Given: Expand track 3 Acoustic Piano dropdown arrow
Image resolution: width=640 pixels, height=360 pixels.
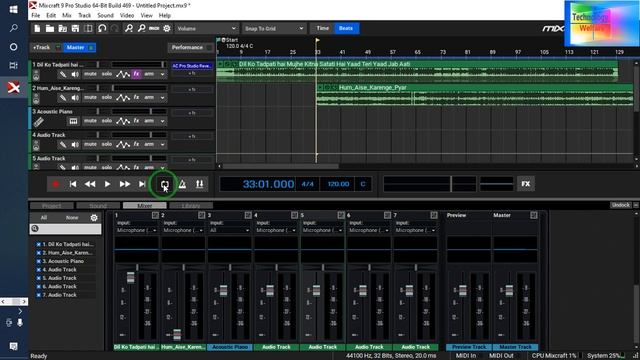Looking at the screenshot, I should 162,122.
